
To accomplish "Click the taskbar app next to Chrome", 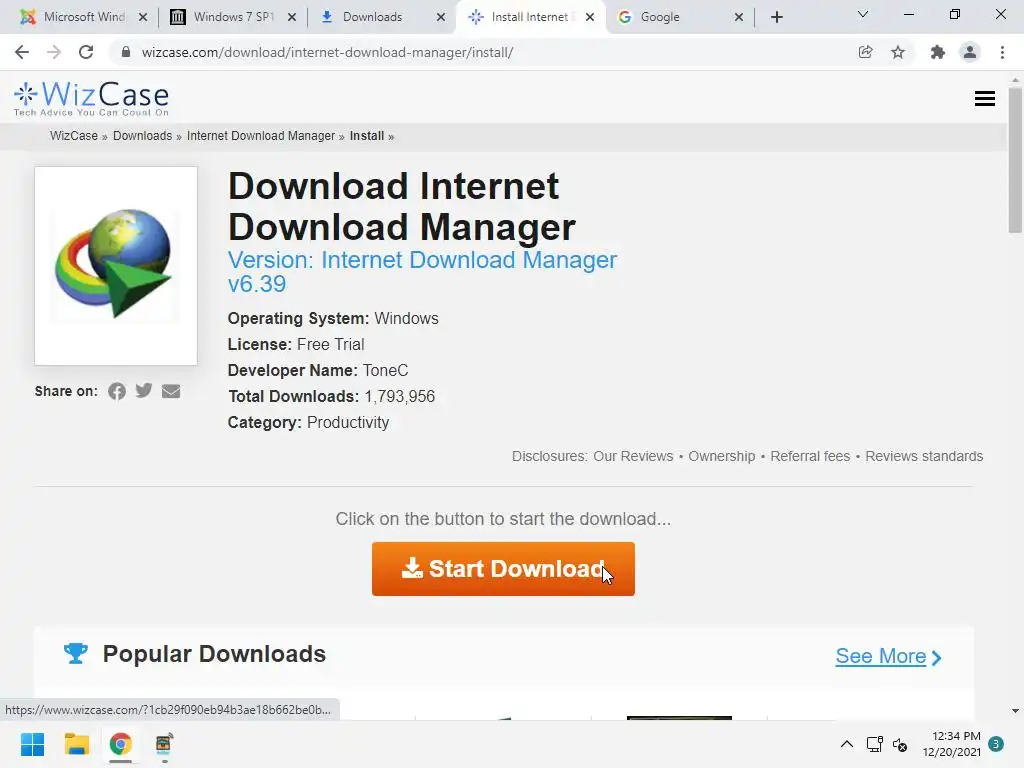I will pos(164,744).
